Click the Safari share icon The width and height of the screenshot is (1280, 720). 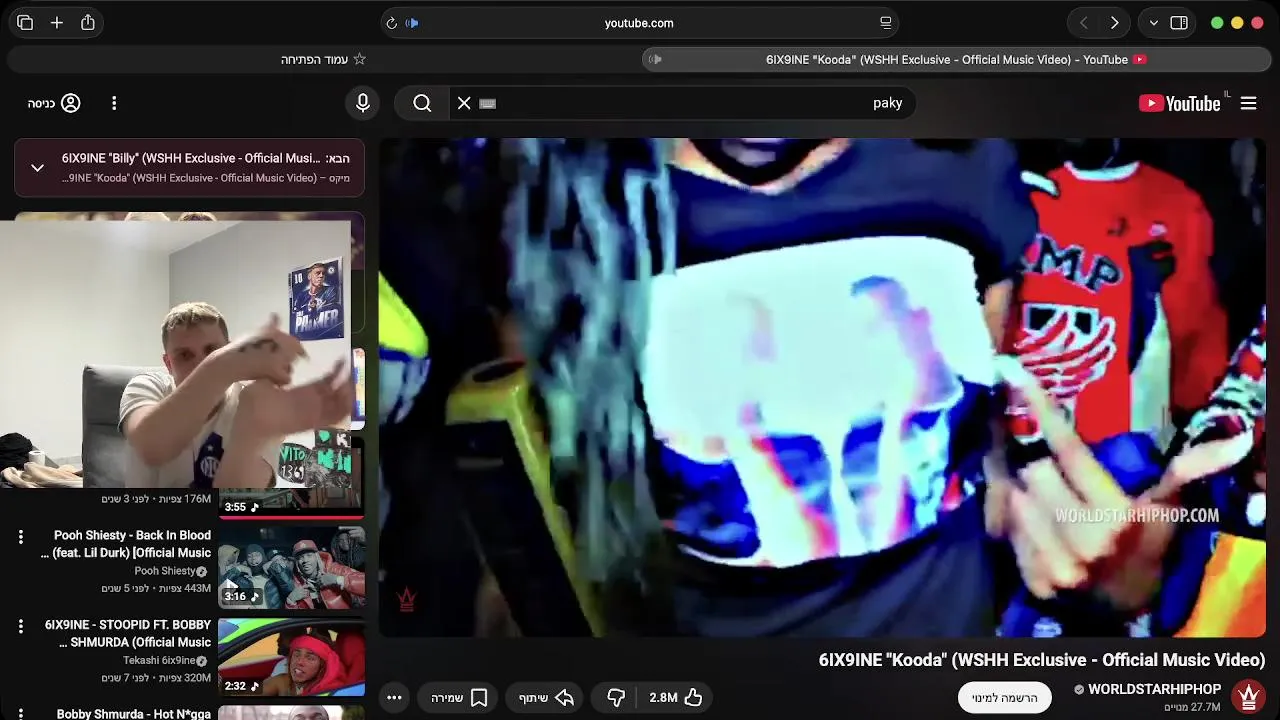point(88,22)
